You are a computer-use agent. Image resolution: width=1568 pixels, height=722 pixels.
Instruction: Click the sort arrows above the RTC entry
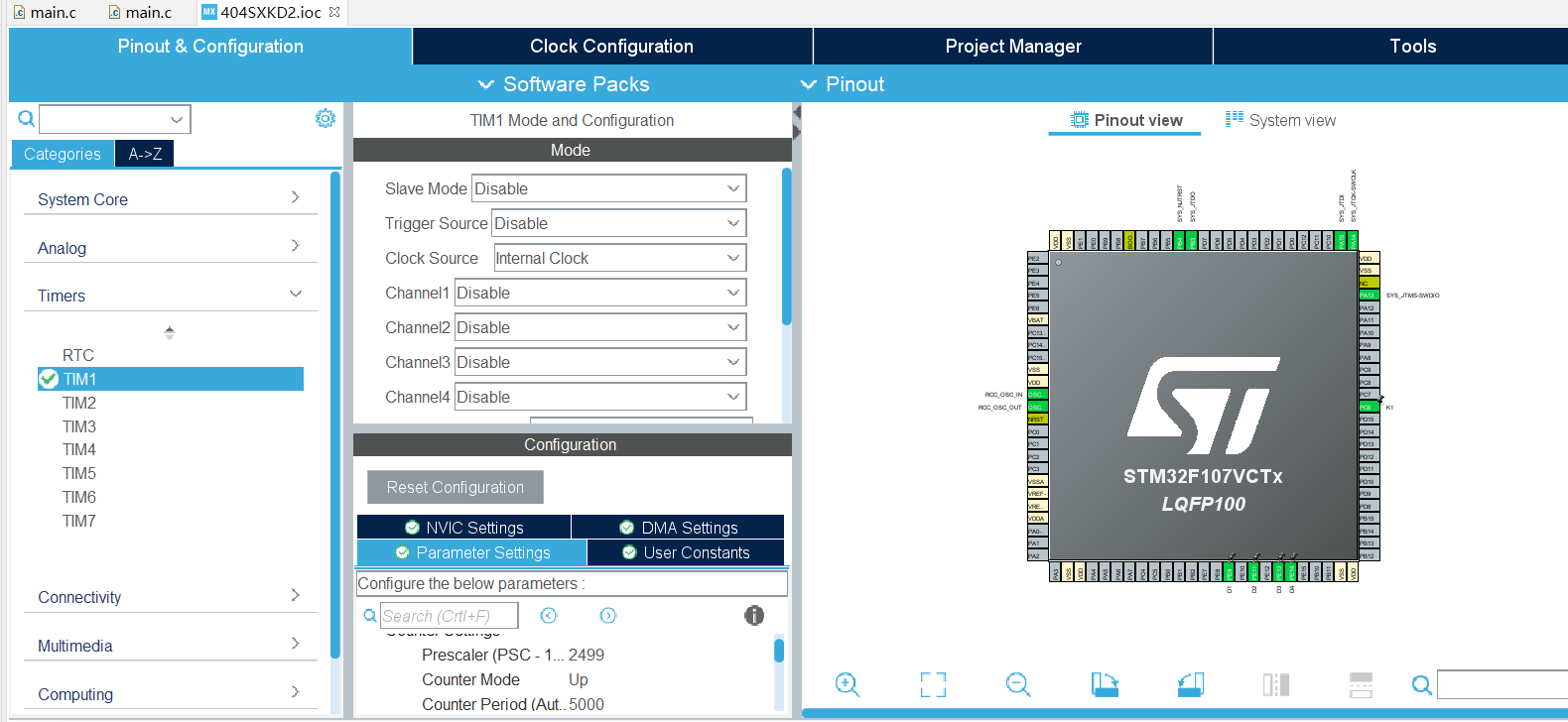click(170, 332)
